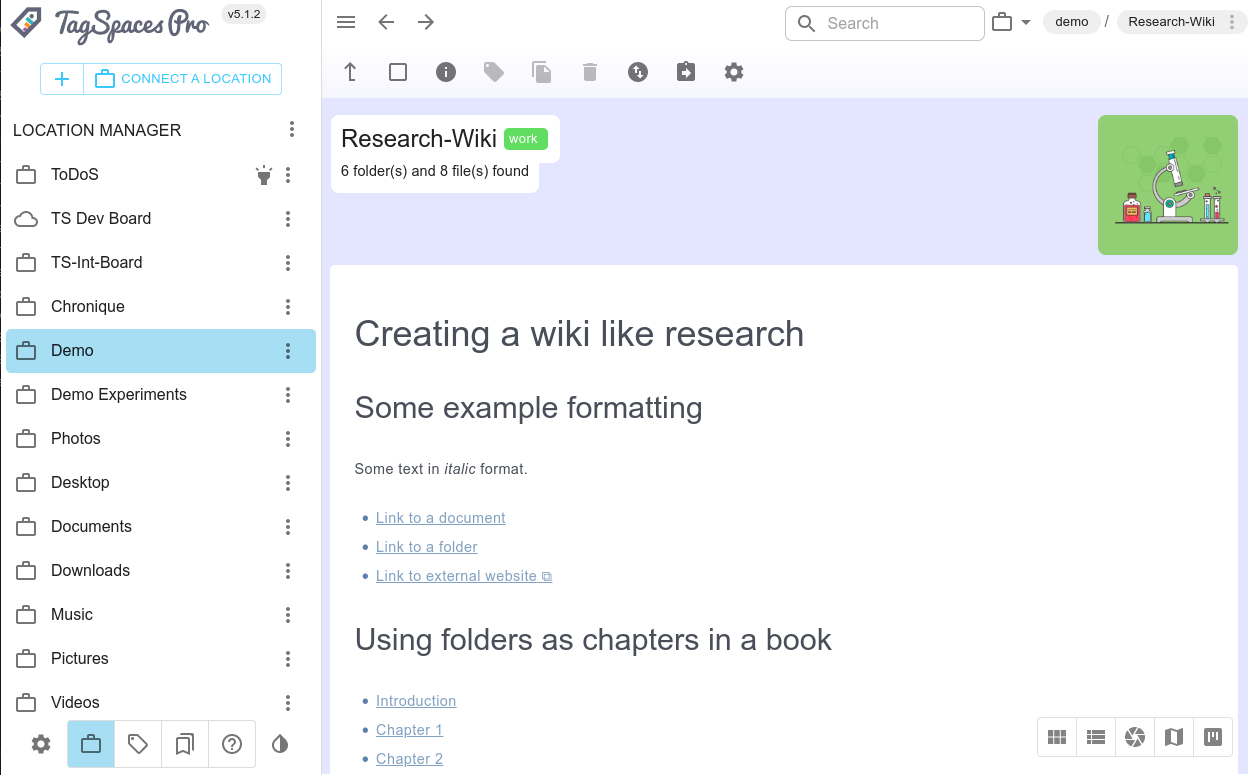Click Connect a Location button

tap(183, 79)
